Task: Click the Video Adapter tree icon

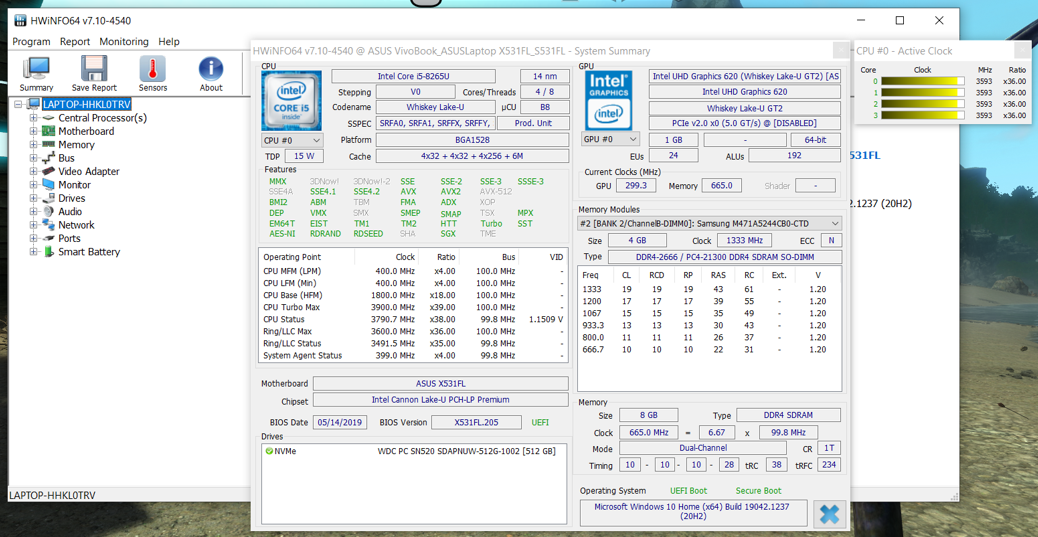Action: 48,171
